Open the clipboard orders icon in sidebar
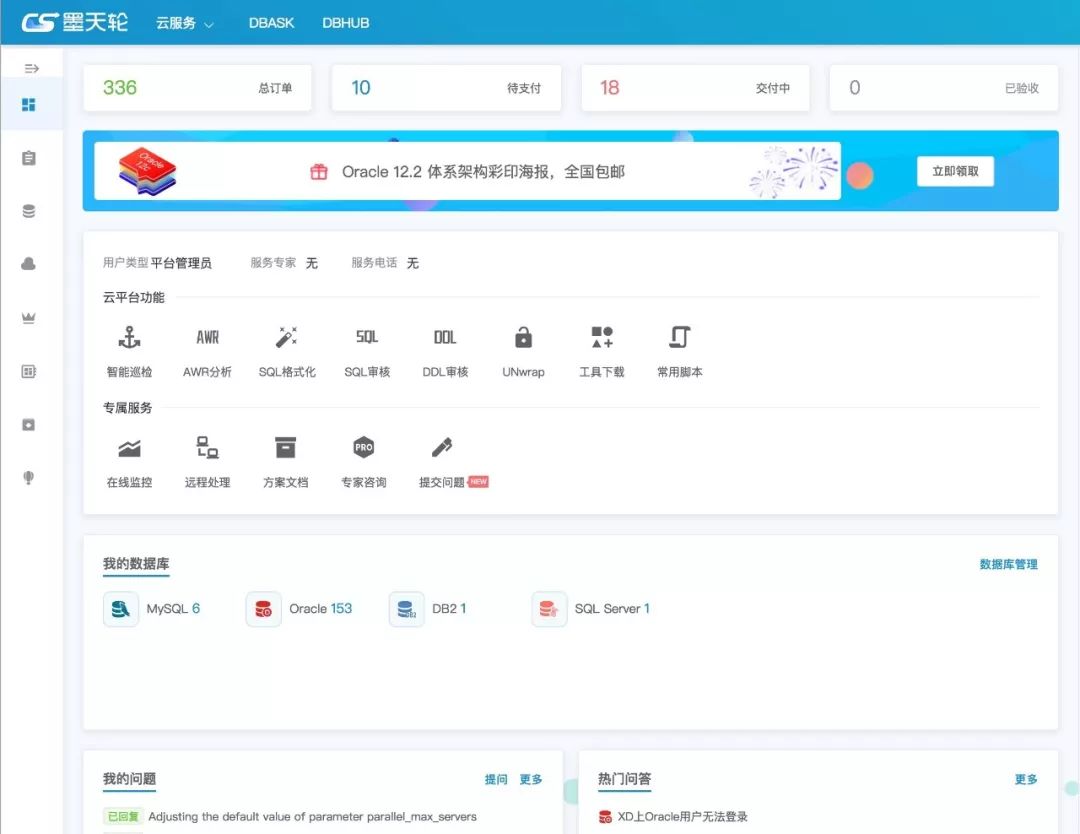The width and height of the screenshot is (1080, 834). pos(29,158)
